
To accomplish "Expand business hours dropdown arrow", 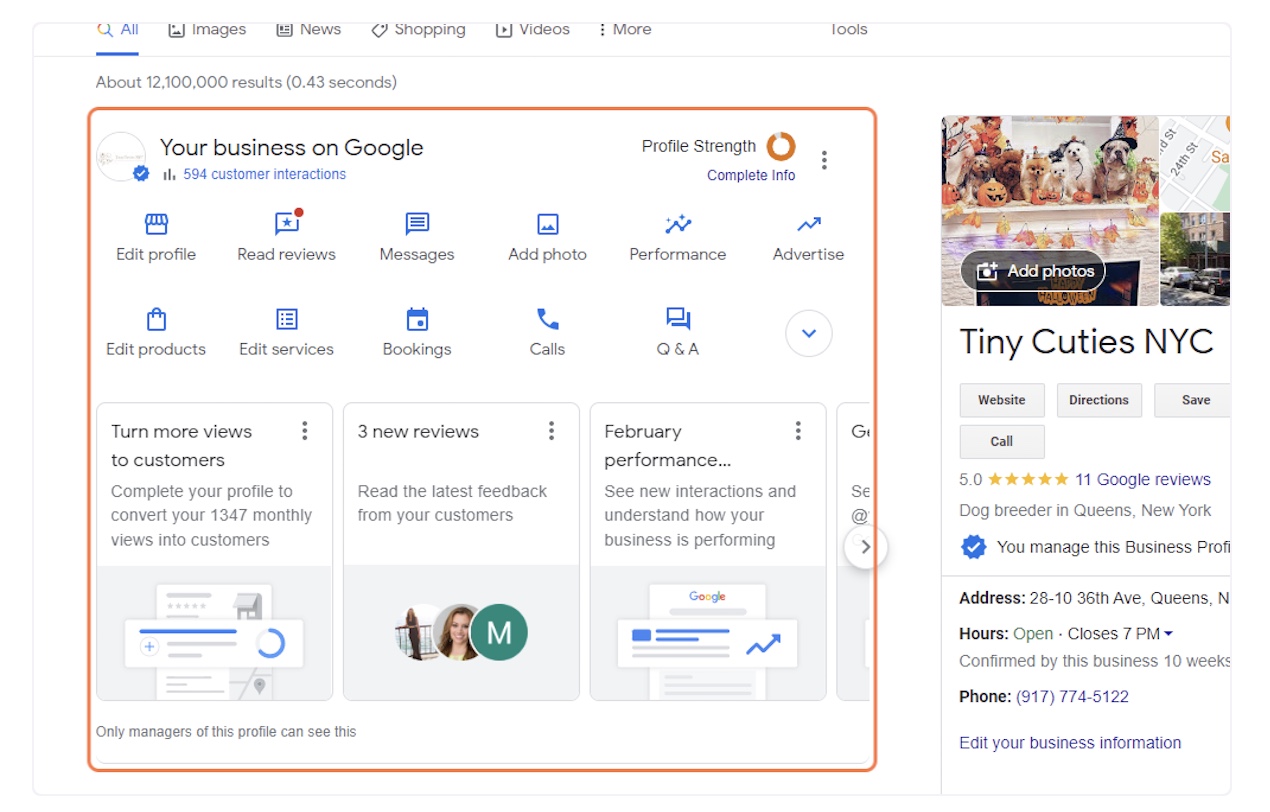I will click(1168, 634).
